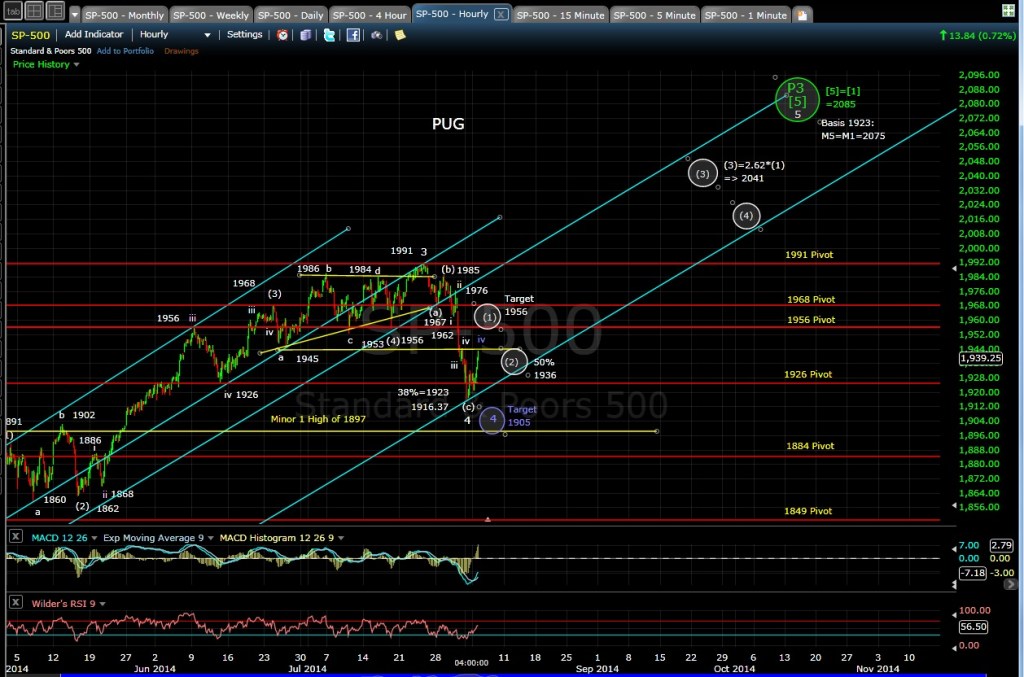Click the 'Sep 2014' date axis label
Viewport: 1024px width, 677px height.
[x=597, y=669]
